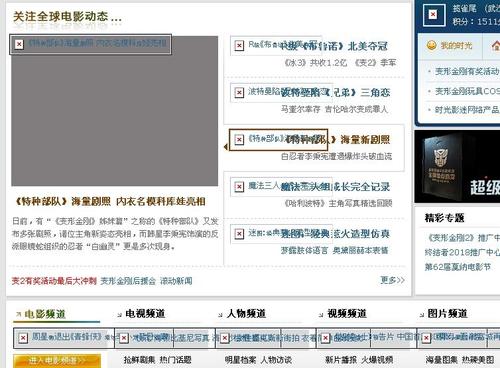Open the red 变2有奖活动最后大冲刺 link
This screenshot has width=500, height=368.
[x=54, y=281]
